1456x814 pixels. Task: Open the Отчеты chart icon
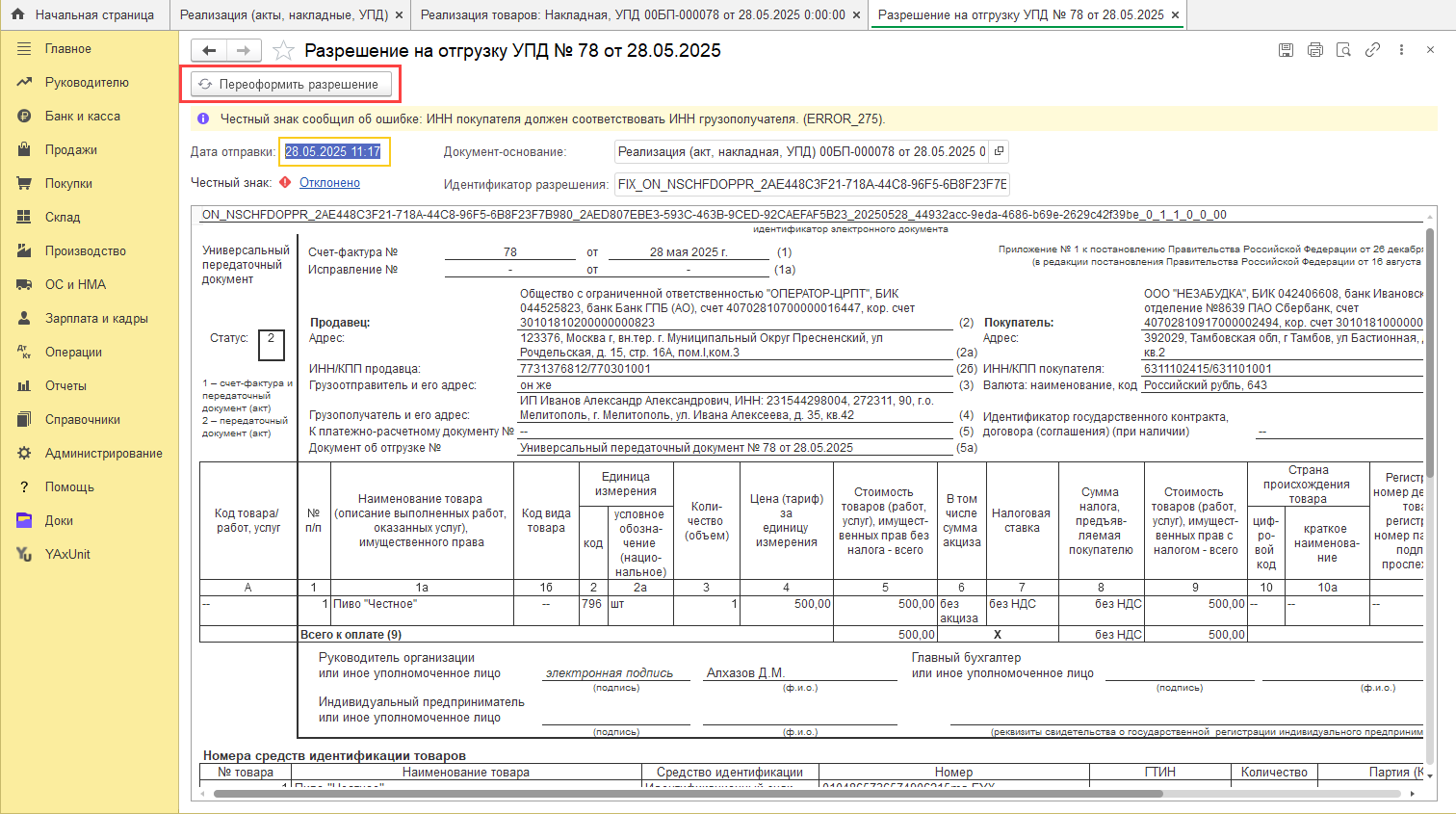click(x=24, y=385)
